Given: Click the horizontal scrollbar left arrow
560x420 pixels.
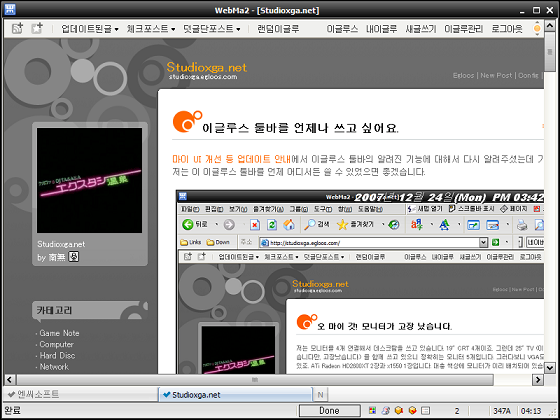Looking at the screenshot, I should 11,379.
